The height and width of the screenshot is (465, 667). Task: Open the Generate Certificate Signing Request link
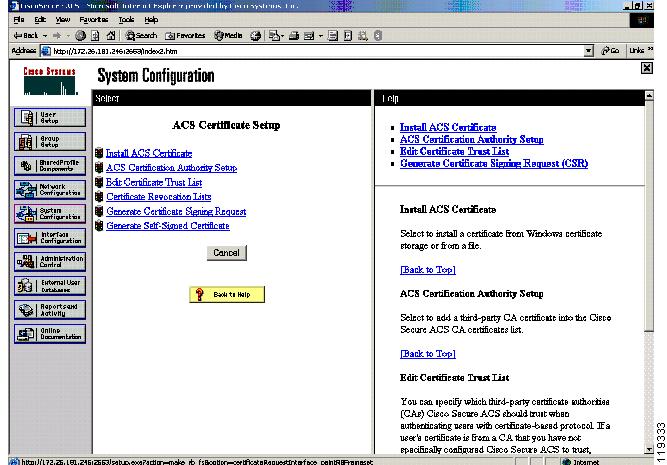click(176, 211)
